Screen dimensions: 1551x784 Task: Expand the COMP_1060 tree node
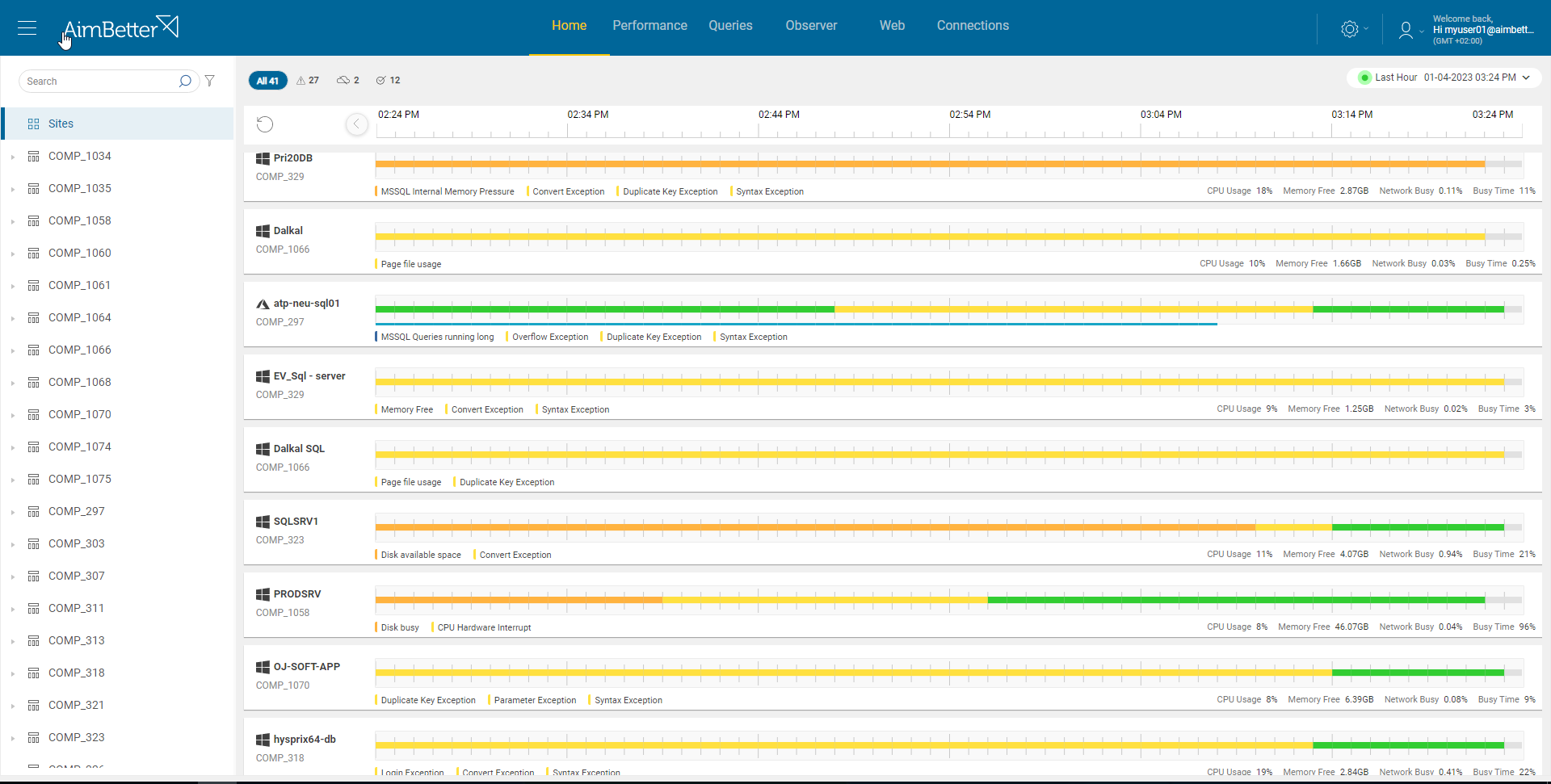pyautogui.click(x=13, y=254)
